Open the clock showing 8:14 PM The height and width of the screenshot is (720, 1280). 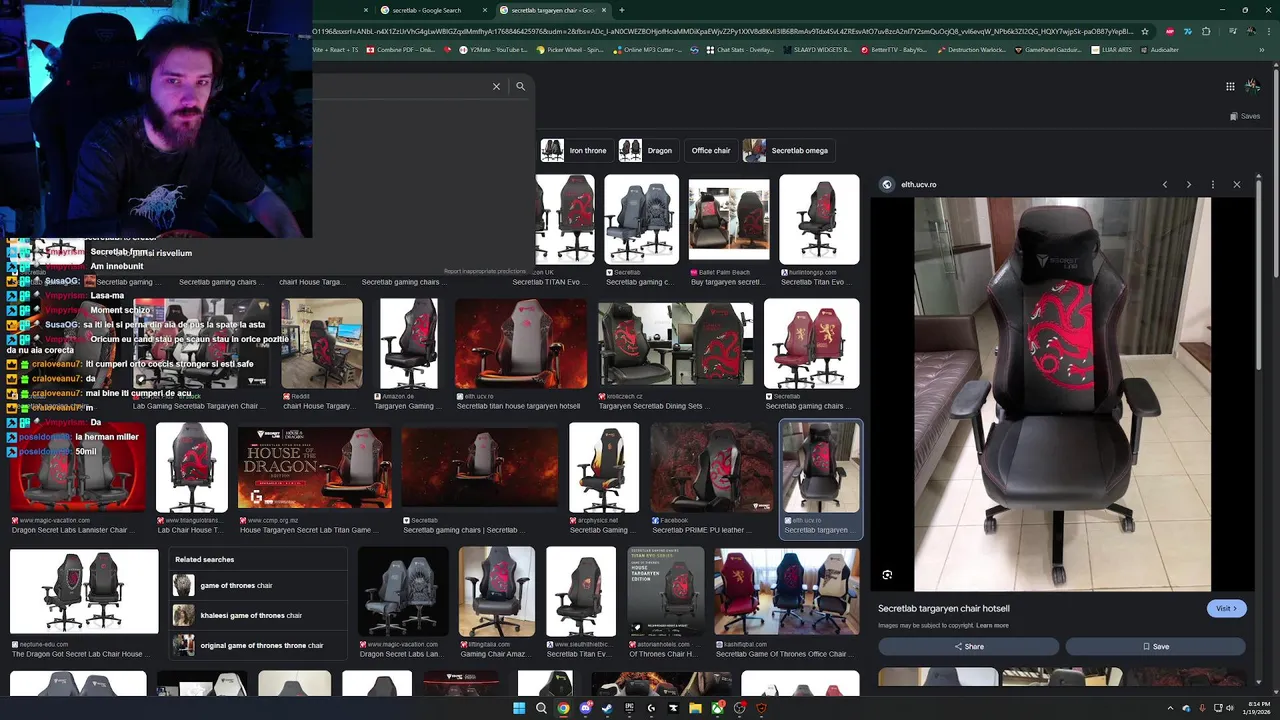1259,708
